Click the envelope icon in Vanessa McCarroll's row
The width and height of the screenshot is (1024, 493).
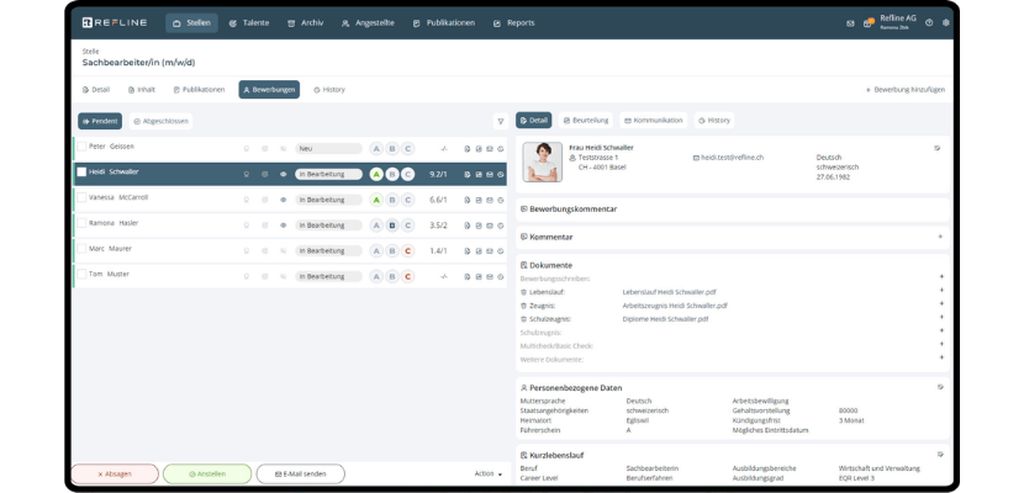(490, 199)
